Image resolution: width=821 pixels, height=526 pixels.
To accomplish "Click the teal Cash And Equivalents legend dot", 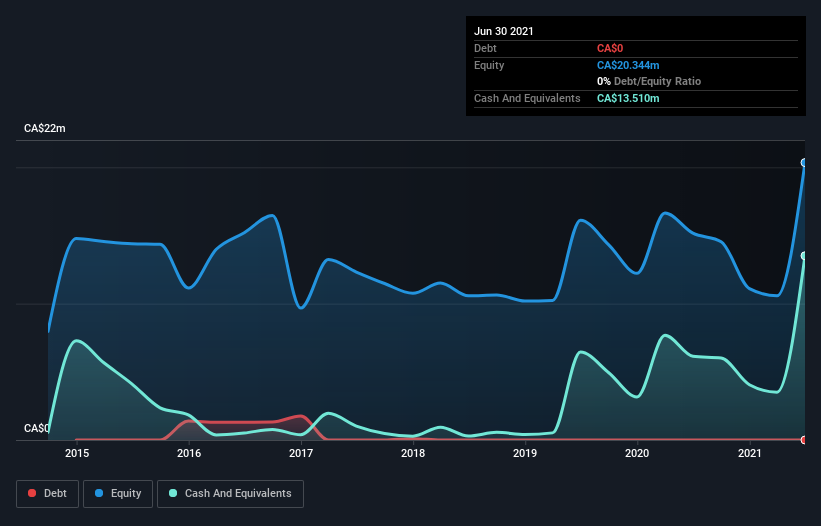I will [x=173, y=493].
